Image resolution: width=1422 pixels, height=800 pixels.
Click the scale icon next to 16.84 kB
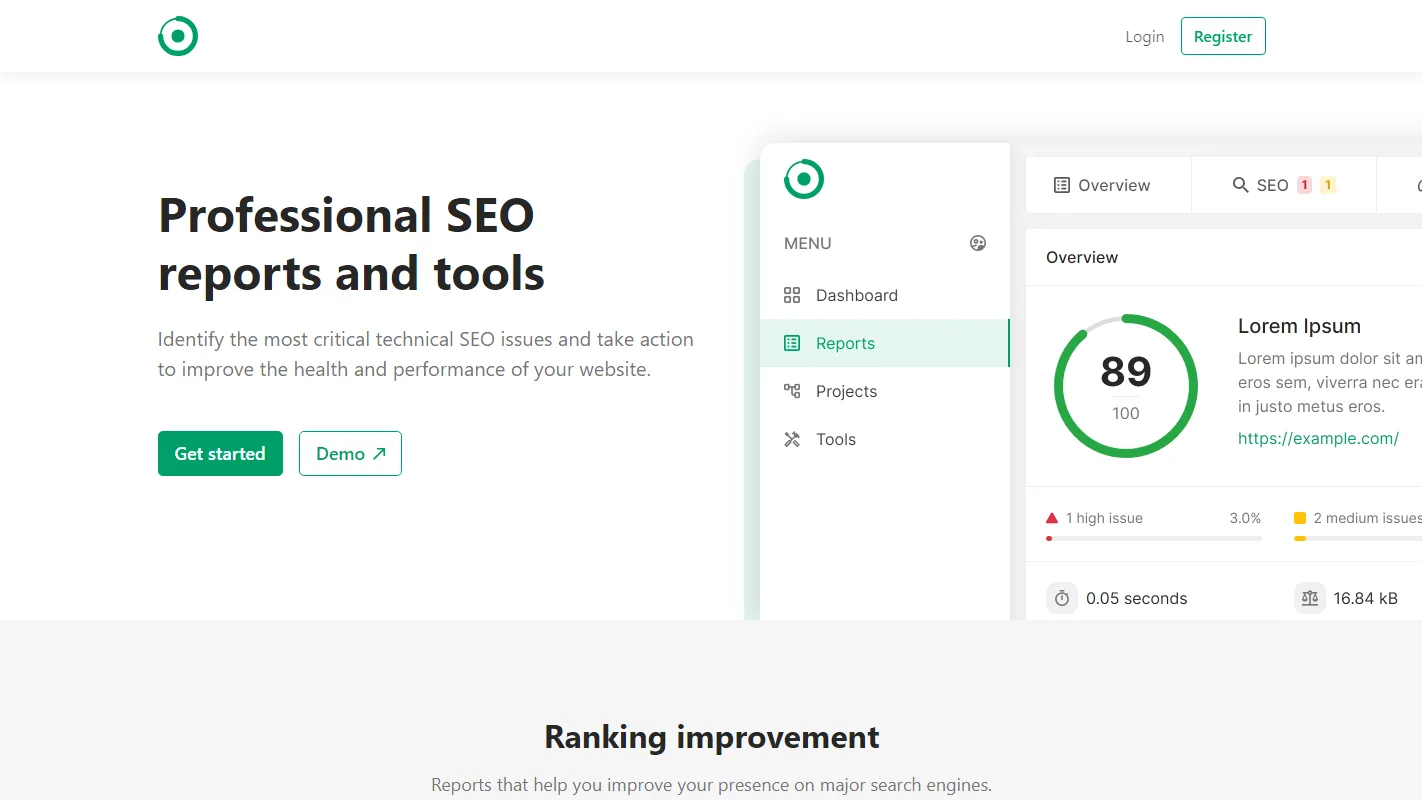(1310, 598)
